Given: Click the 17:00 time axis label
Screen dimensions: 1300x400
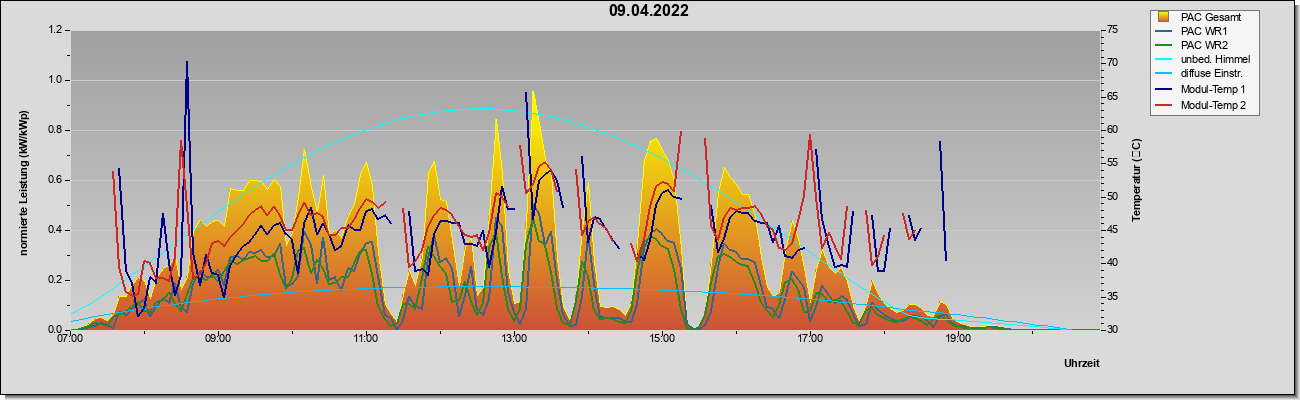Looking at the screenshot, I should [810, 339].
